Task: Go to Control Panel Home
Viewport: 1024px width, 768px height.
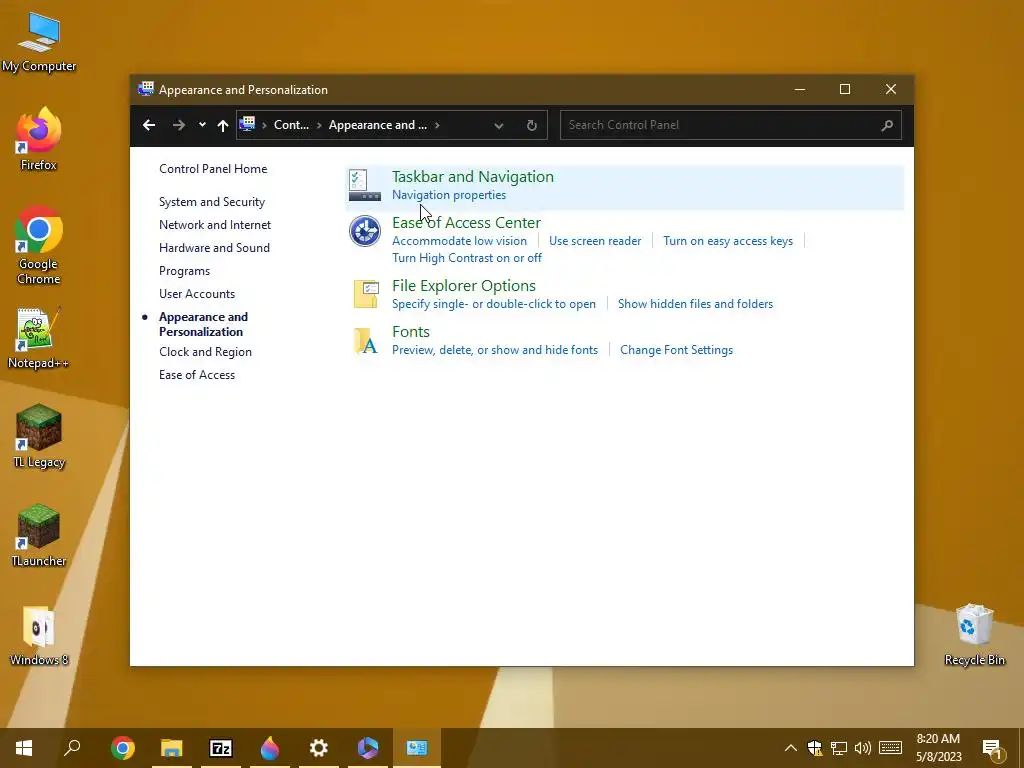Action: point(213,168)
